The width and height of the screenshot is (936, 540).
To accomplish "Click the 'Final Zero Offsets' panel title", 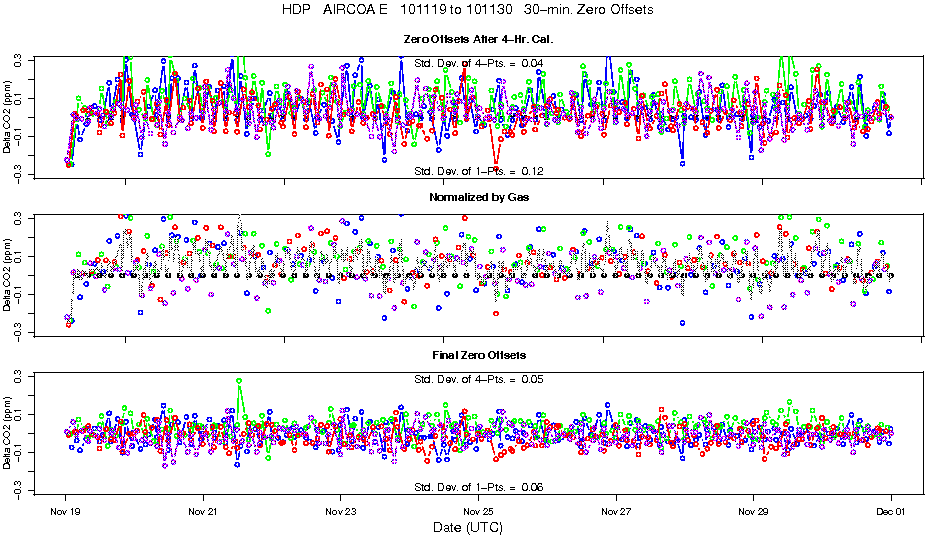I will (479, 356).
